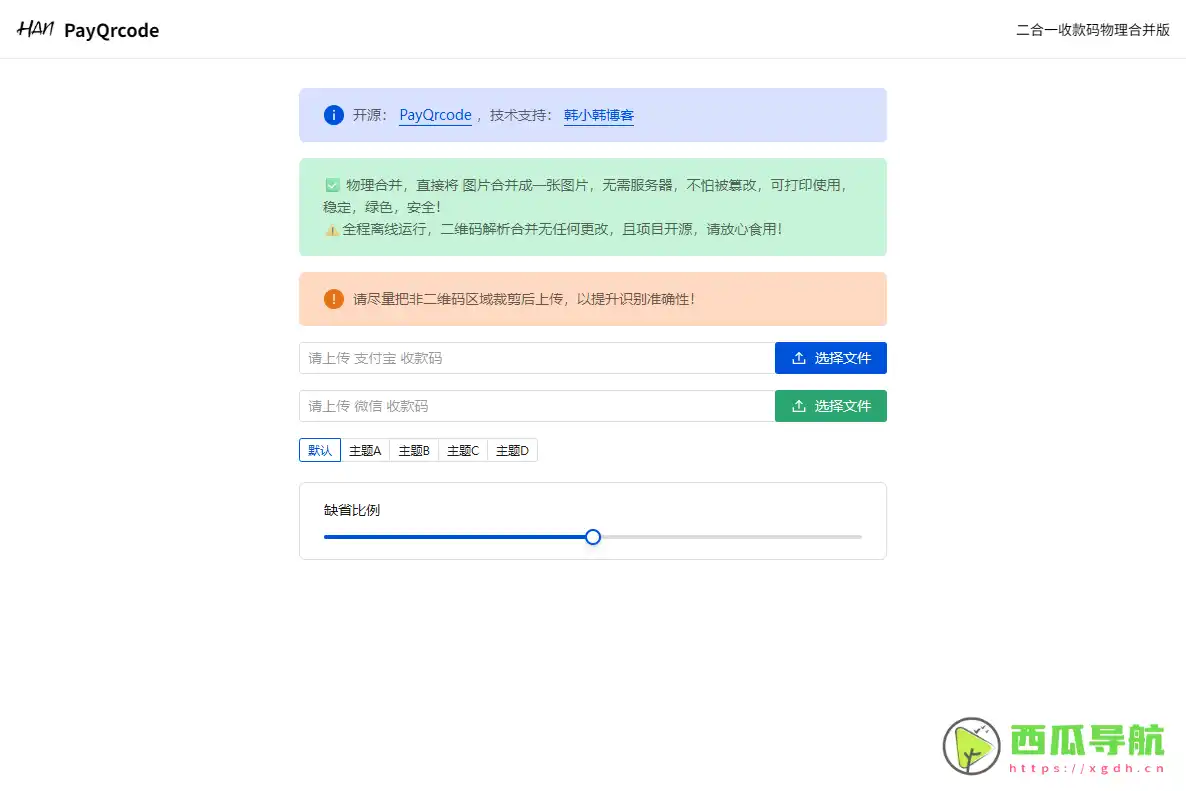Click blue 选择文件 button for Alipay

[831, 358]
